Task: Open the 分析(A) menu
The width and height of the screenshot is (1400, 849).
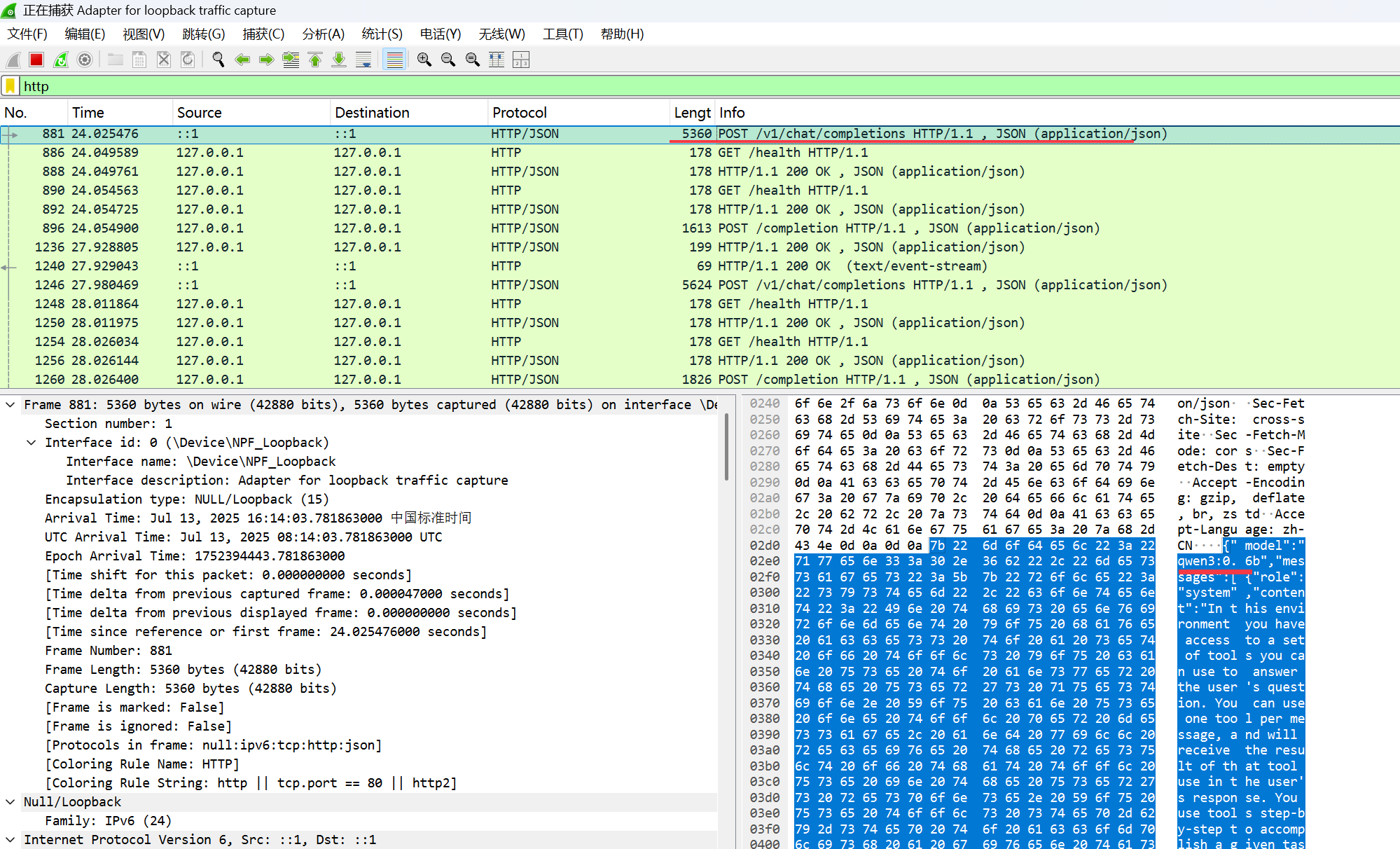Action: click(323, 34)
